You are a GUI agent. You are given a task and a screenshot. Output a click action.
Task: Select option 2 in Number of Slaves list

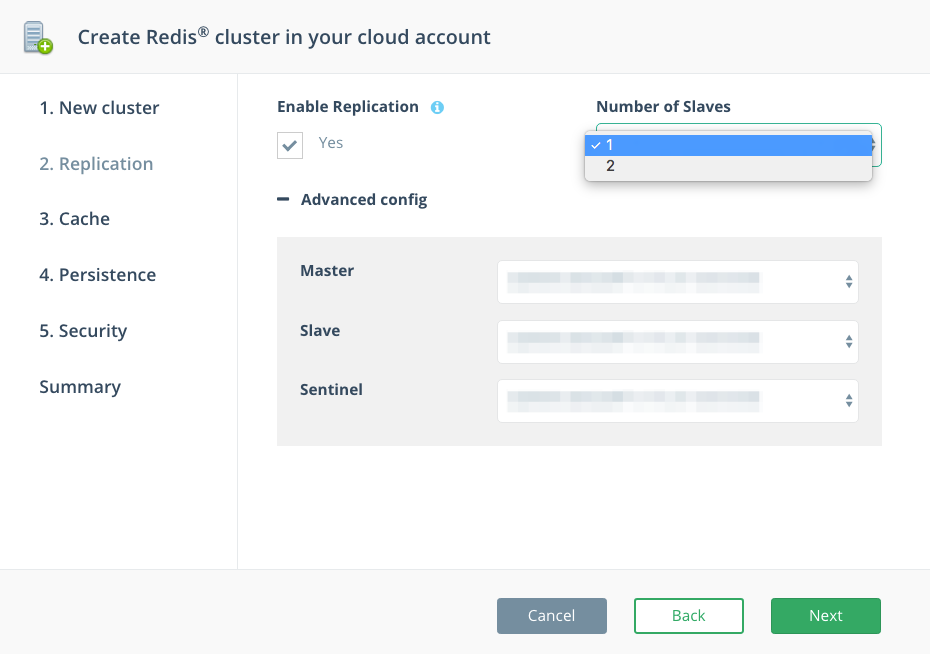728,166
